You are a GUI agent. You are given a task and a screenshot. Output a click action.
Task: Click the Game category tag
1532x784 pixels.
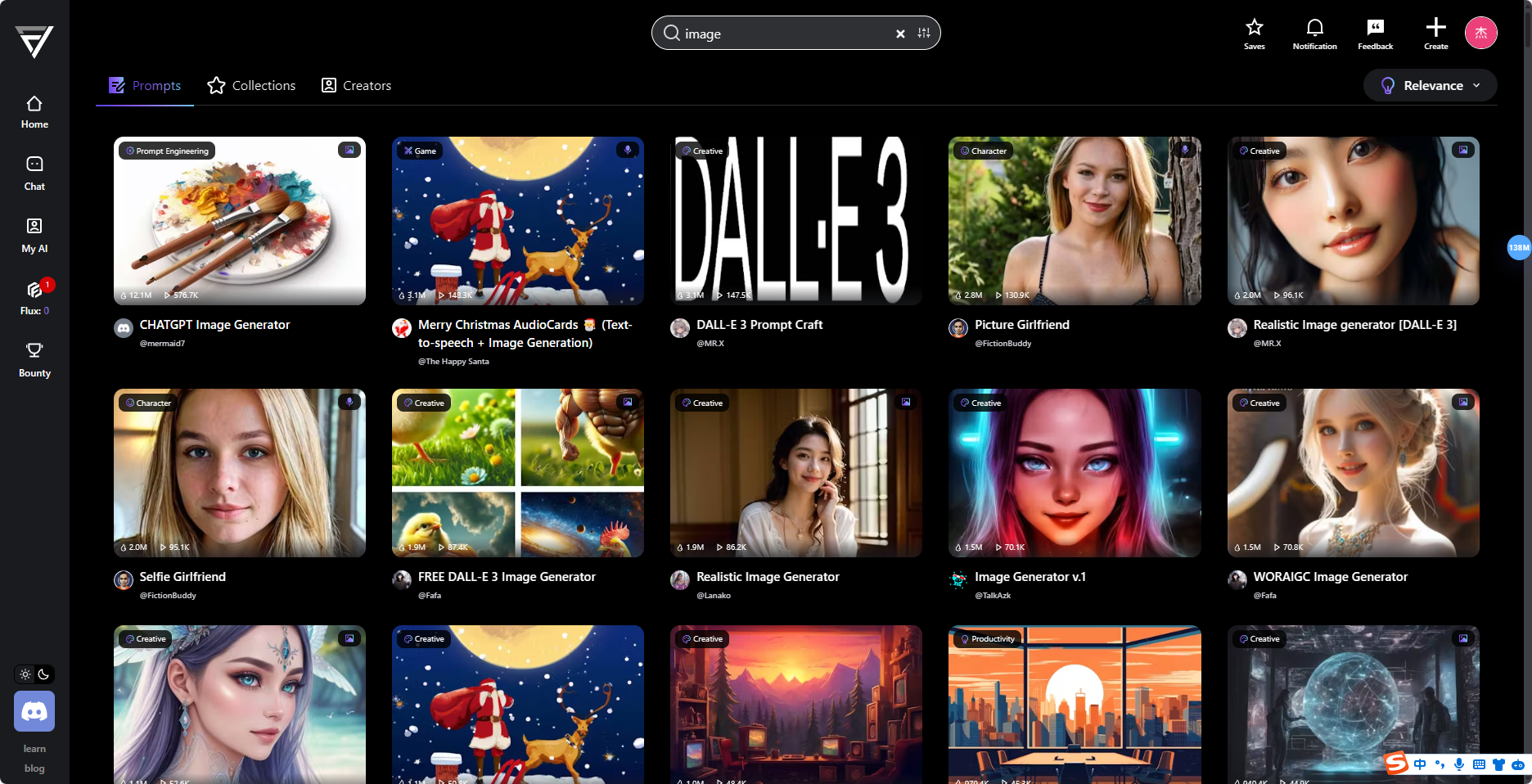click(419, 151)
